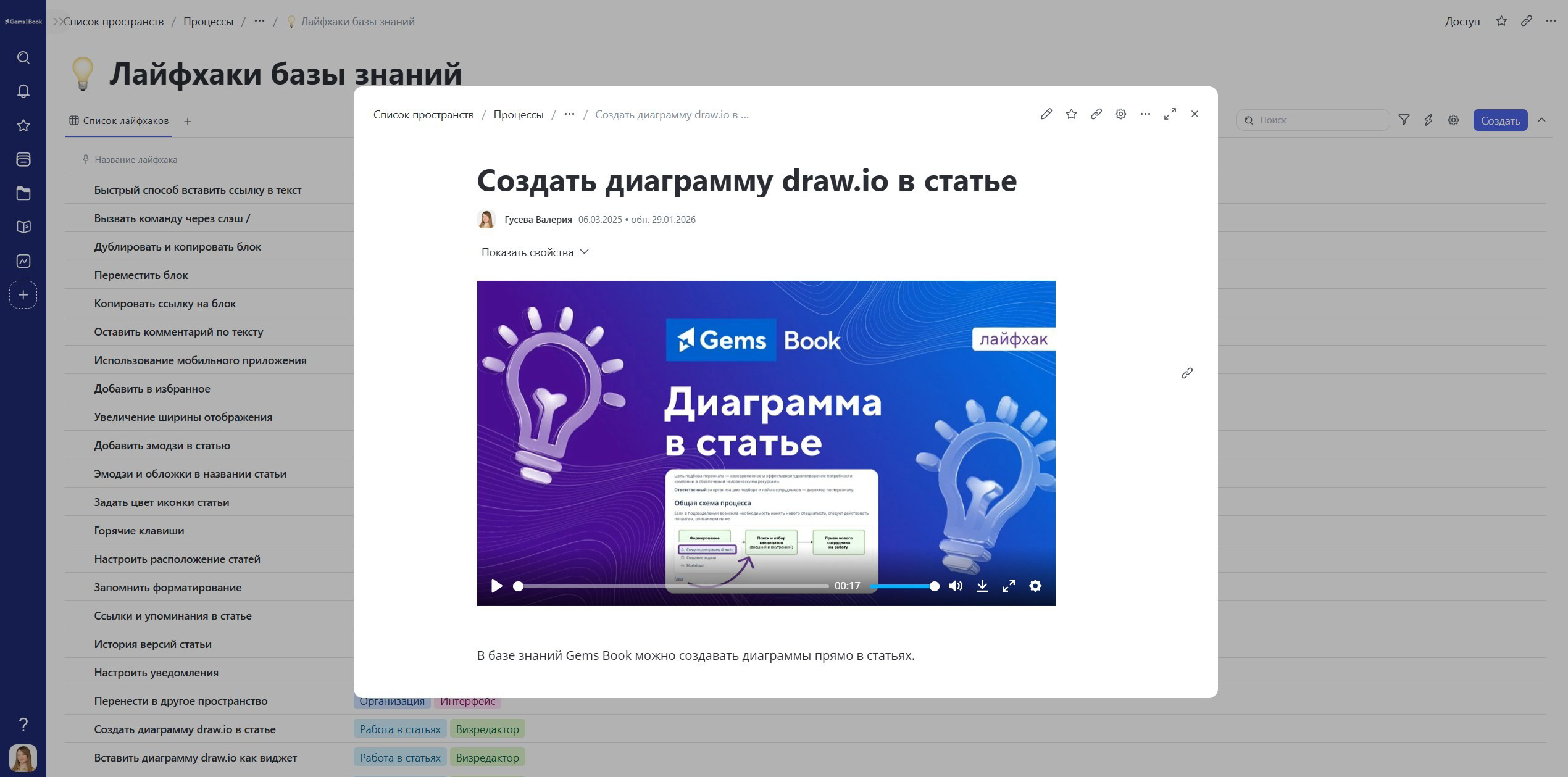Add a new view tab with plus
This screenshot has width=1568, height=777.
188,122
